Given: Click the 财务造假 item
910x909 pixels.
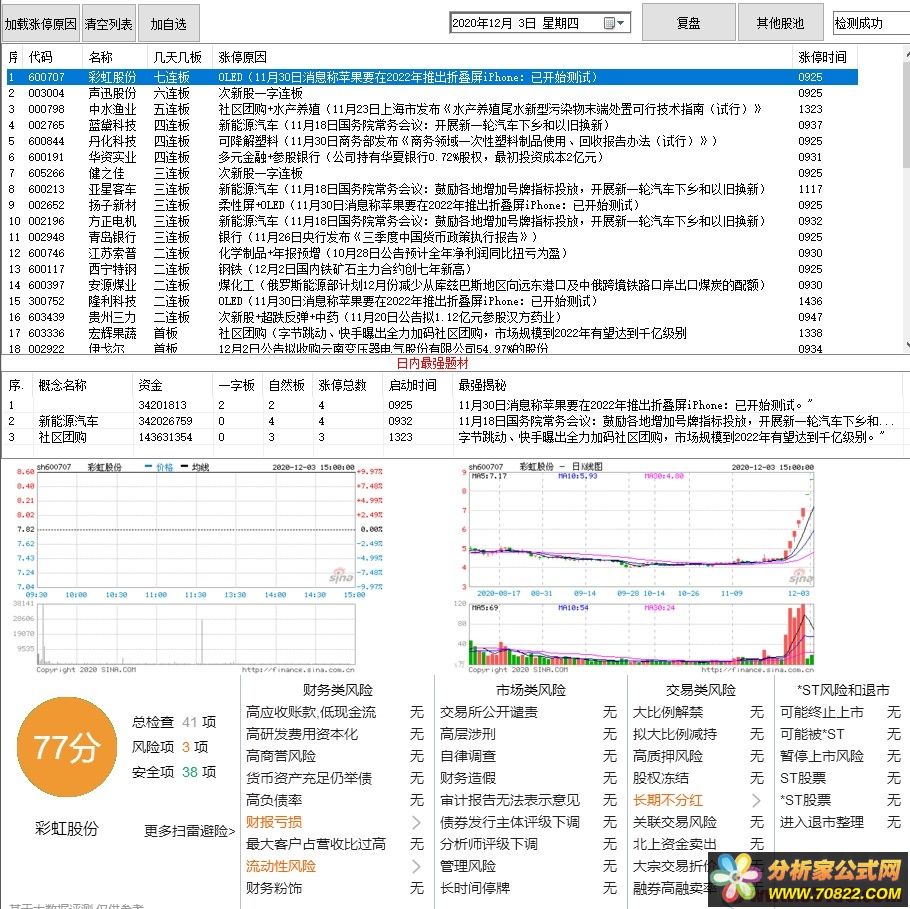Looking at the screenshot, I should [468, 778].
